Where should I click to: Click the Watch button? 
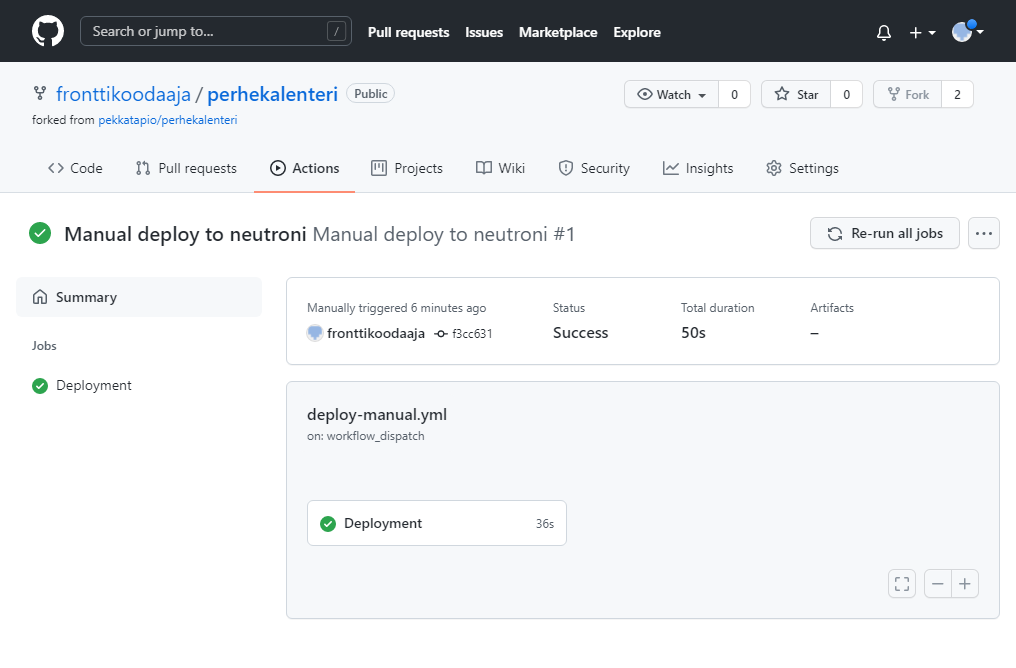pos(671,95)
